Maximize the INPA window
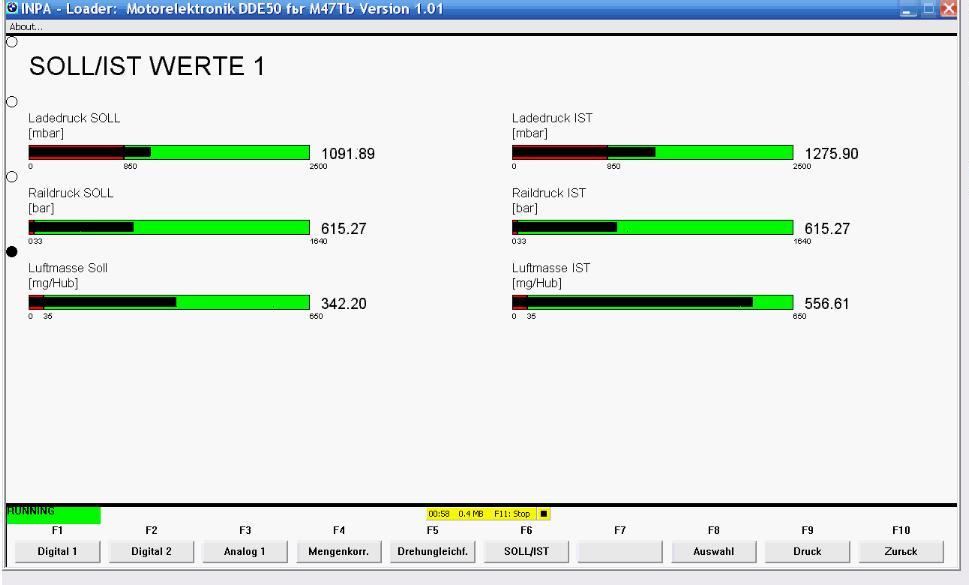969x585 pixels. 928,9
